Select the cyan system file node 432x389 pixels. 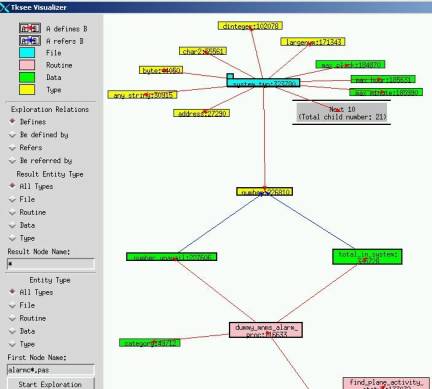pos(263,83)
